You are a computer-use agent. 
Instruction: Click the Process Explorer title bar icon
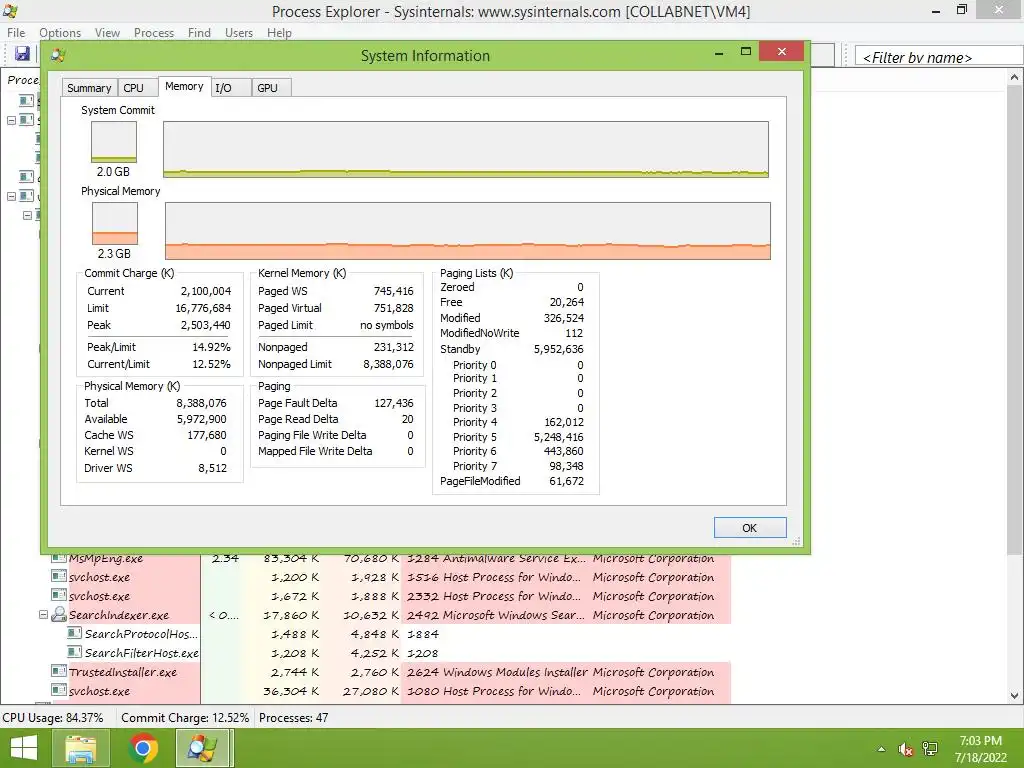(x=10, y=11)
